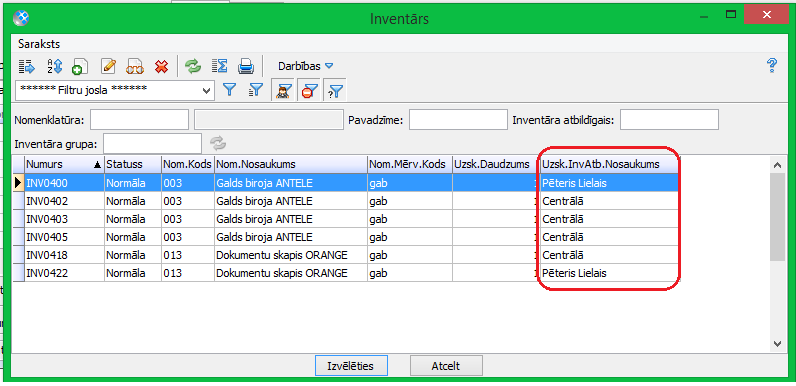Image resolution: width=796 pixels, height=386 pixels.
Task: Click the red X delete record icon
Action: pyautogui.click(x=161, y=66)
